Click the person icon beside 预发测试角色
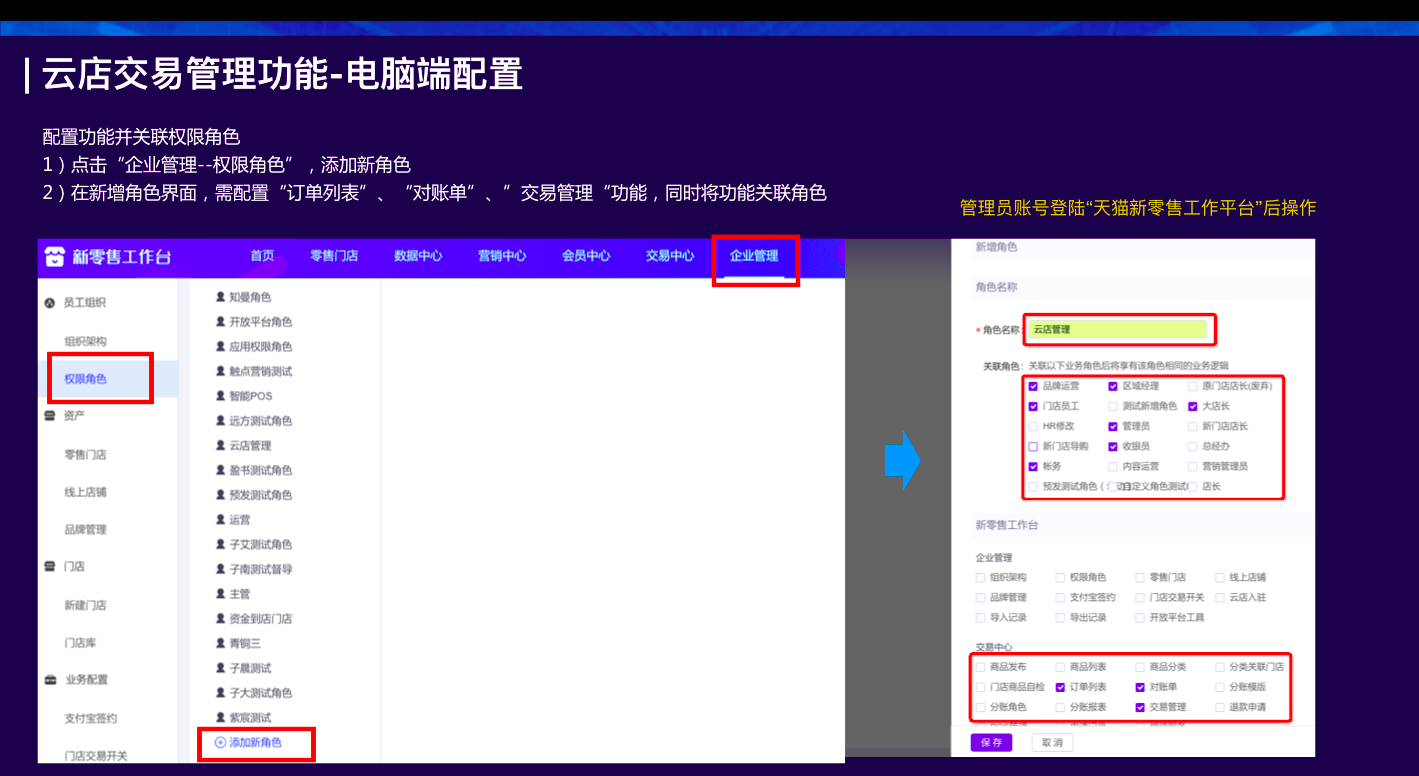Viewport: 1419px width, 776px height. pyautogui.click(x=221, y=495)
